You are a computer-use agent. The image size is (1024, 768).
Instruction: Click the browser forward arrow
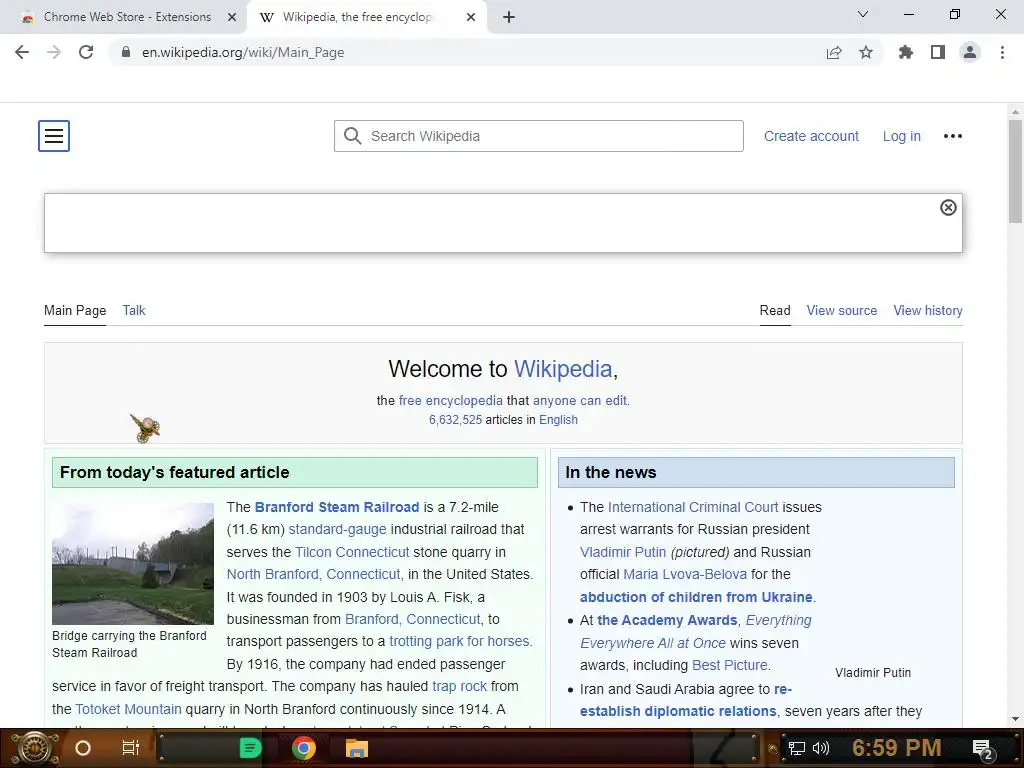54,52
